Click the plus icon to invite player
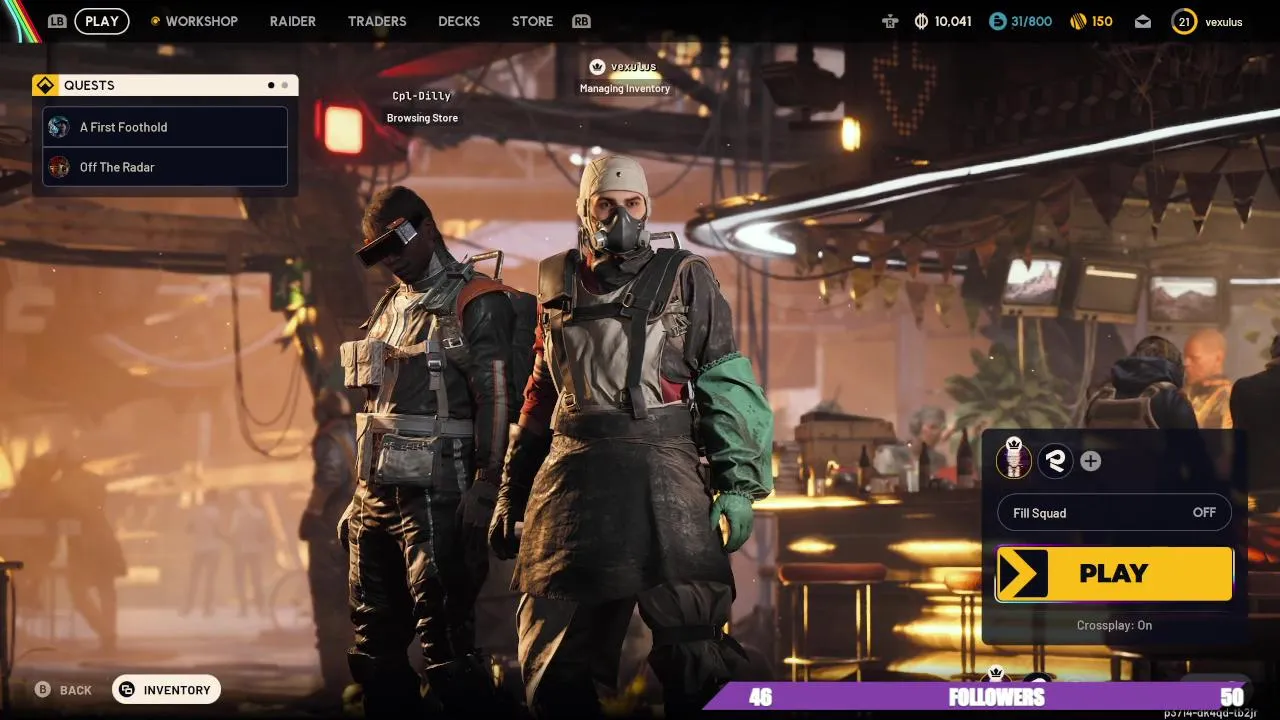 click(x=1091, y=461)
